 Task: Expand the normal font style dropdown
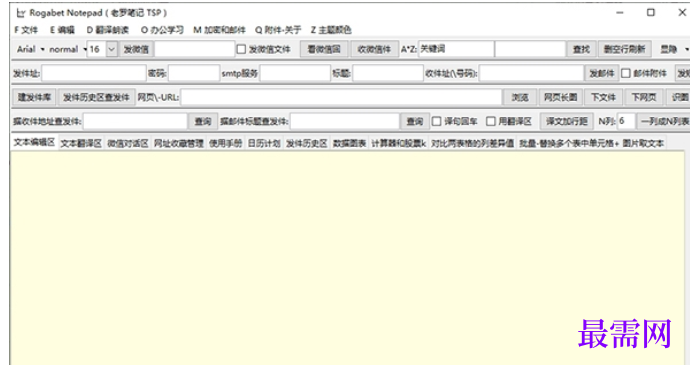click(x=67, y=49)
